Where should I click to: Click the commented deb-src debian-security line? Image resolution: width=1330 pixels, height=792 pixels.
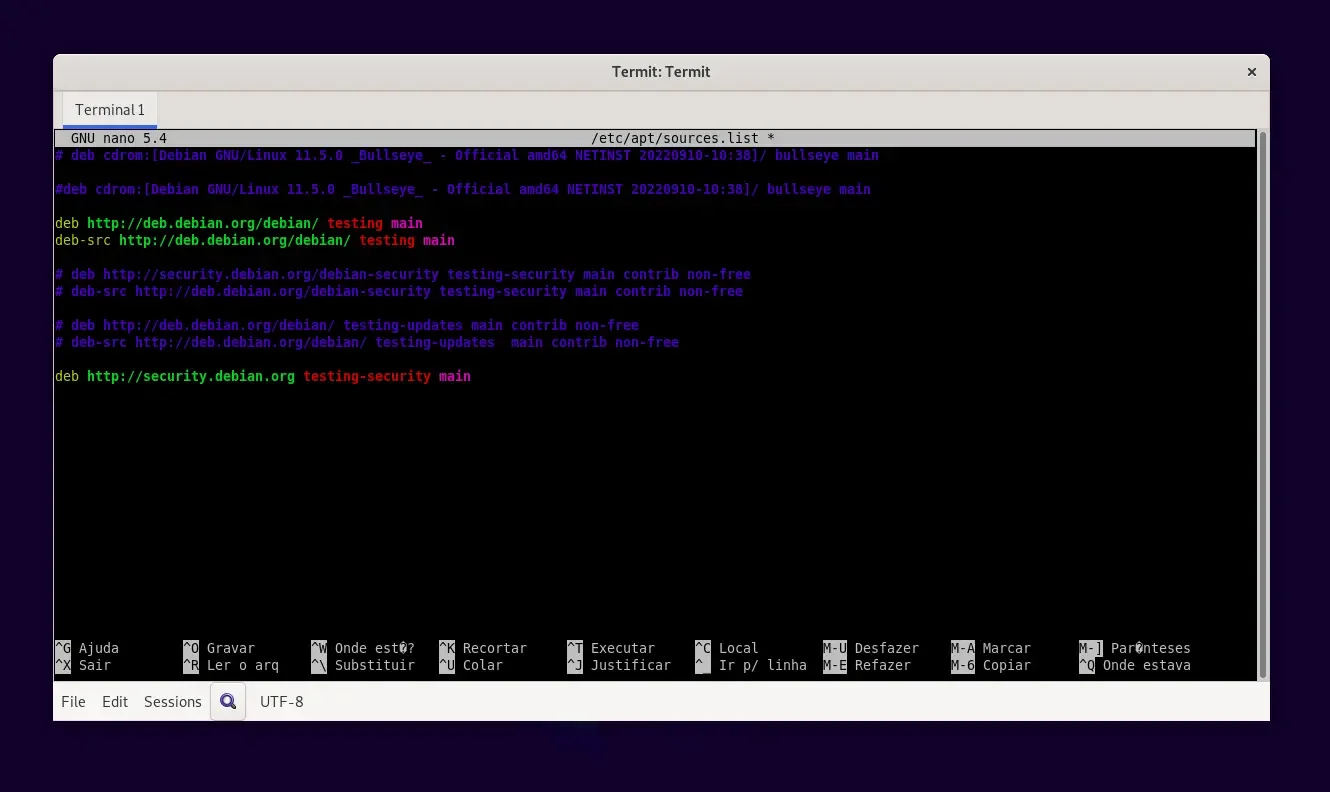click(399, 291)
